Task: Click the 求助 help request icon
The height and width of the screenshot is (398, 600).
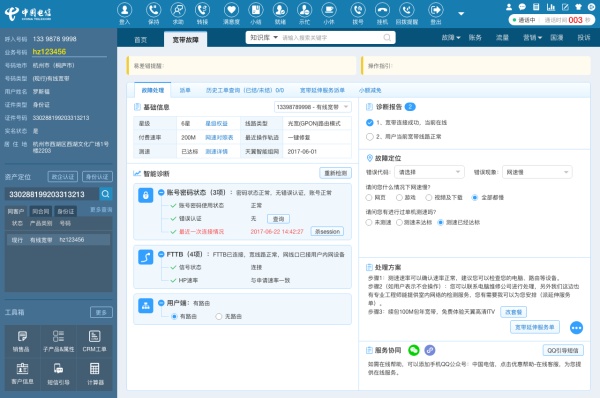Action: click(178, 10)
